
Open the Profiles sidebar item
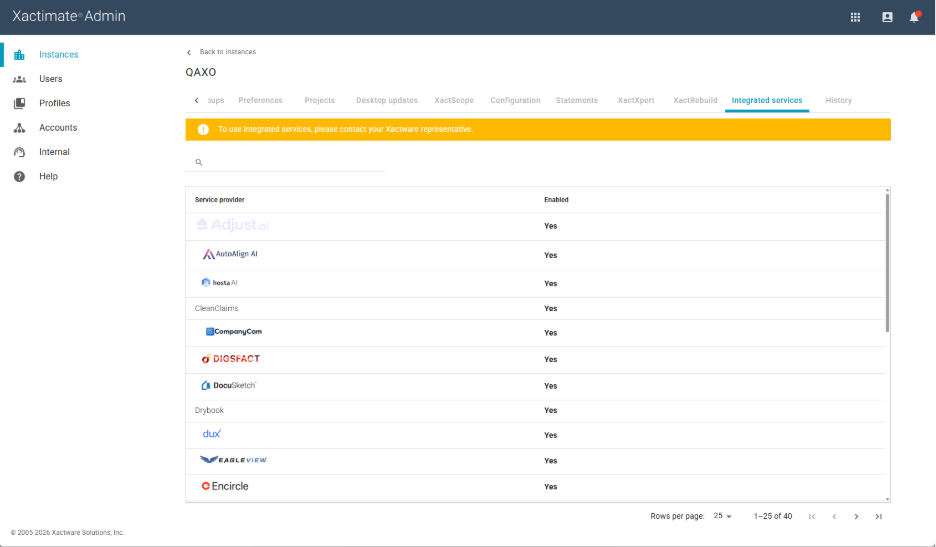[54, 103]
